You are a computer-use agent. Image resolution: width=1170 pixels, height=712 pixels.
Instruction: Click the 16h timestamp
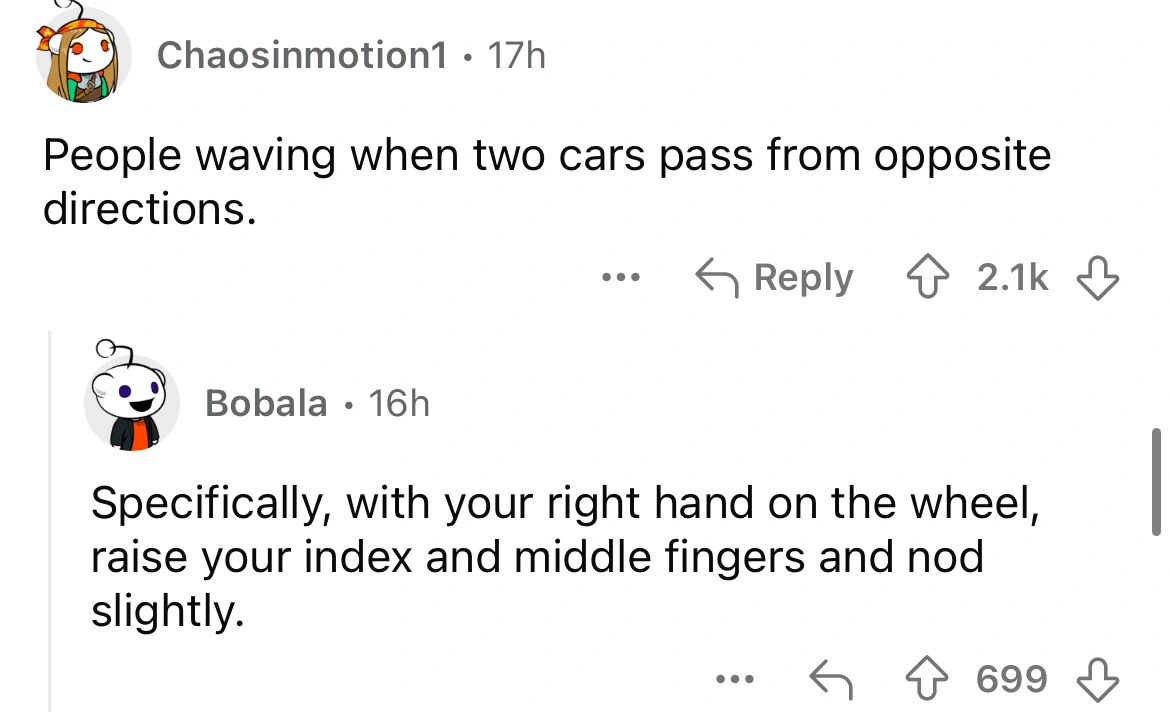tap(398, 403)
